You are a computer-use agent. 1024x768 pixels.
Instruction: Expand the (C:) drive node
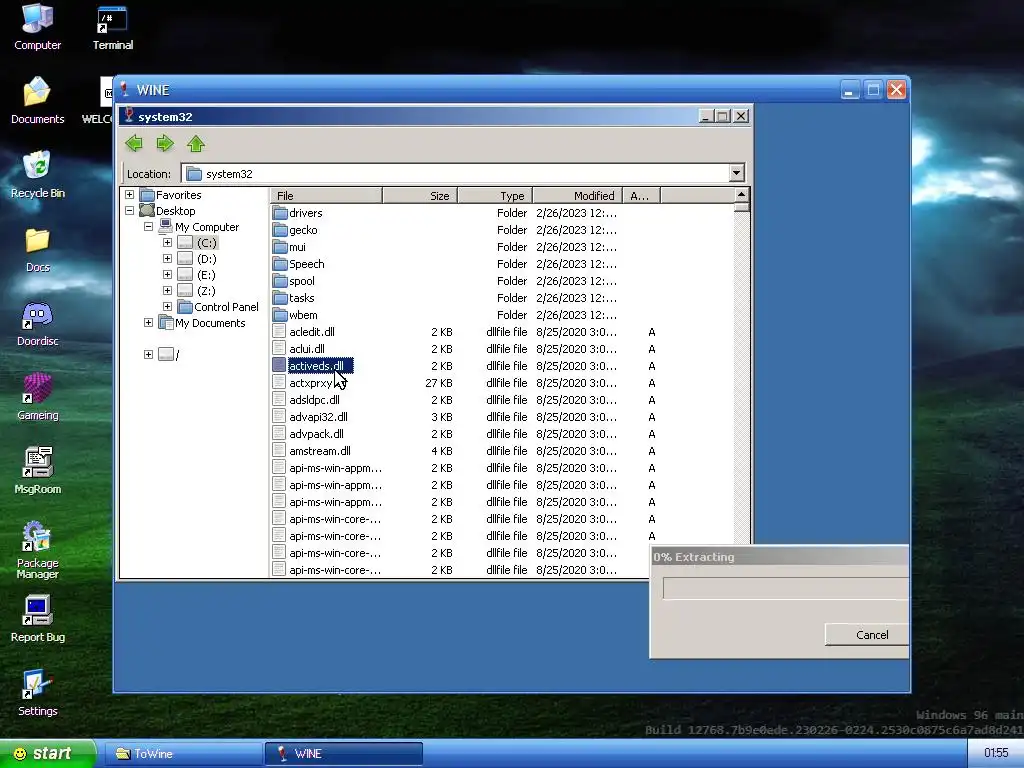coord(167,242)
